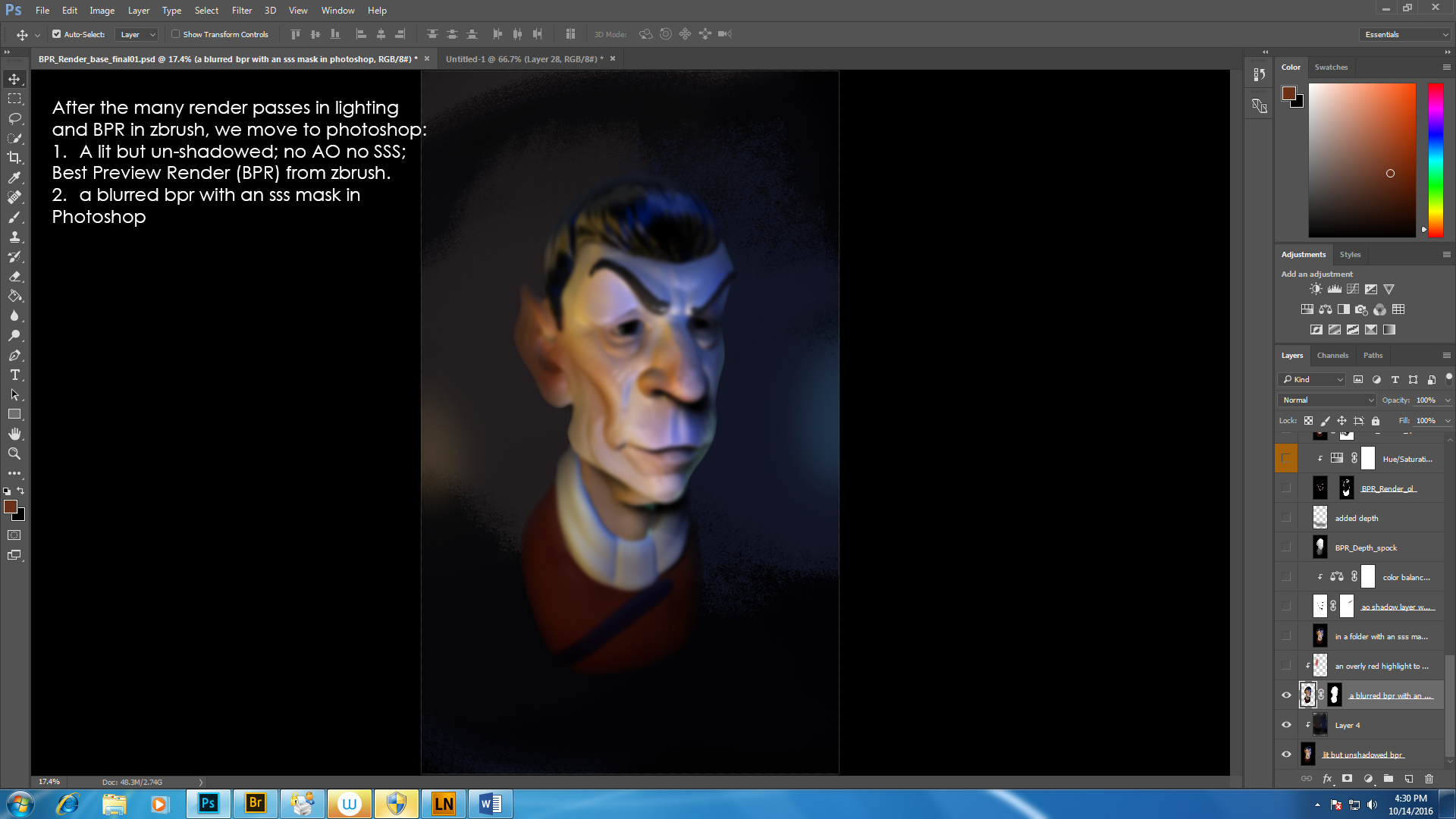Image resolution: width=1456 pixels, height=819 pixels.
Task: Open the layer blend mode Normal dropdown
Action: pos(1327,400)
